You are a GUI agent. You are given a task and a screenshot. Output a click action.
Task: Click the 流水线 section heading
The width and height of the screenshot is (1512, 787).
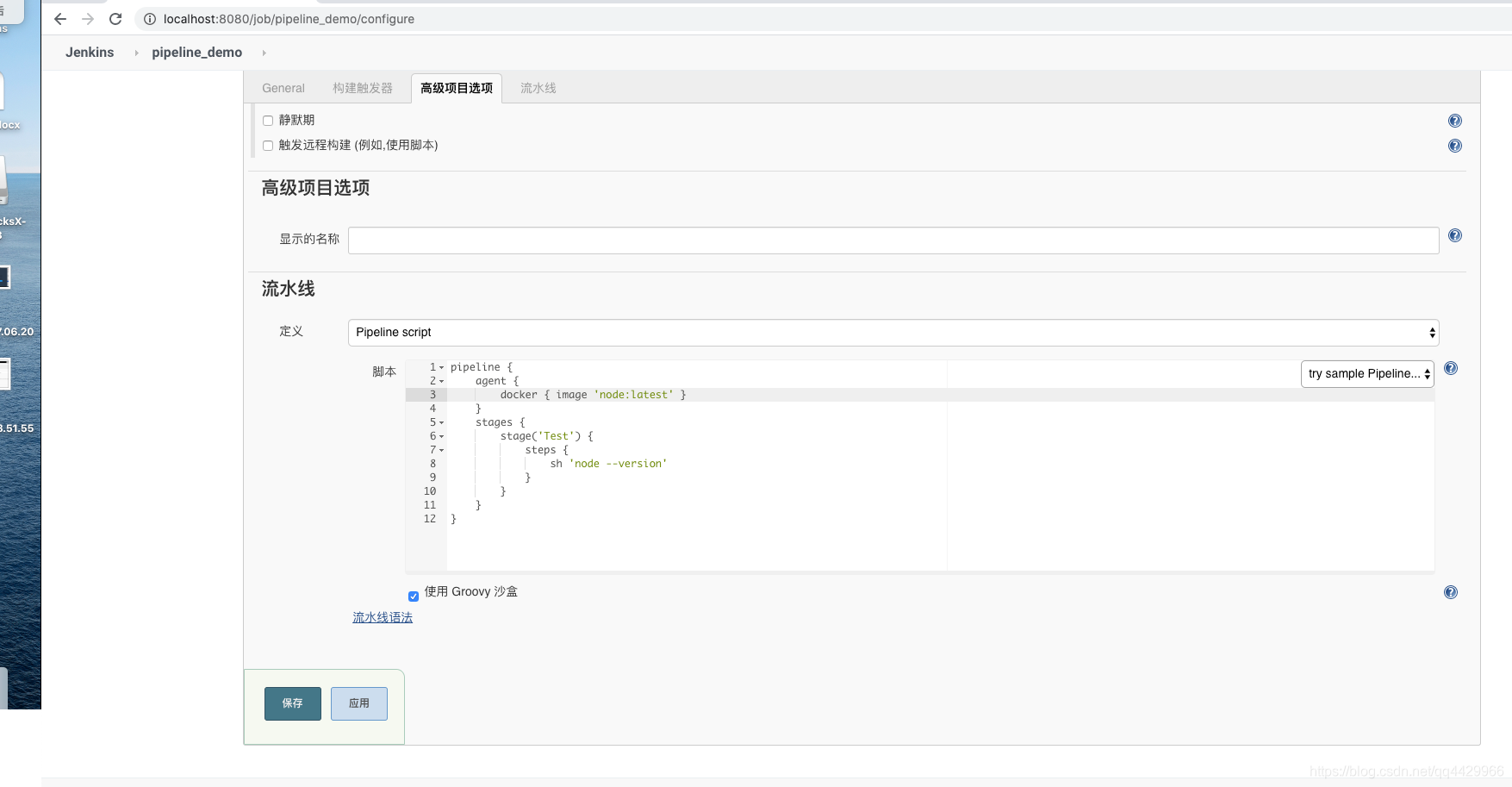pyautogui.click(x=289, y=289)
